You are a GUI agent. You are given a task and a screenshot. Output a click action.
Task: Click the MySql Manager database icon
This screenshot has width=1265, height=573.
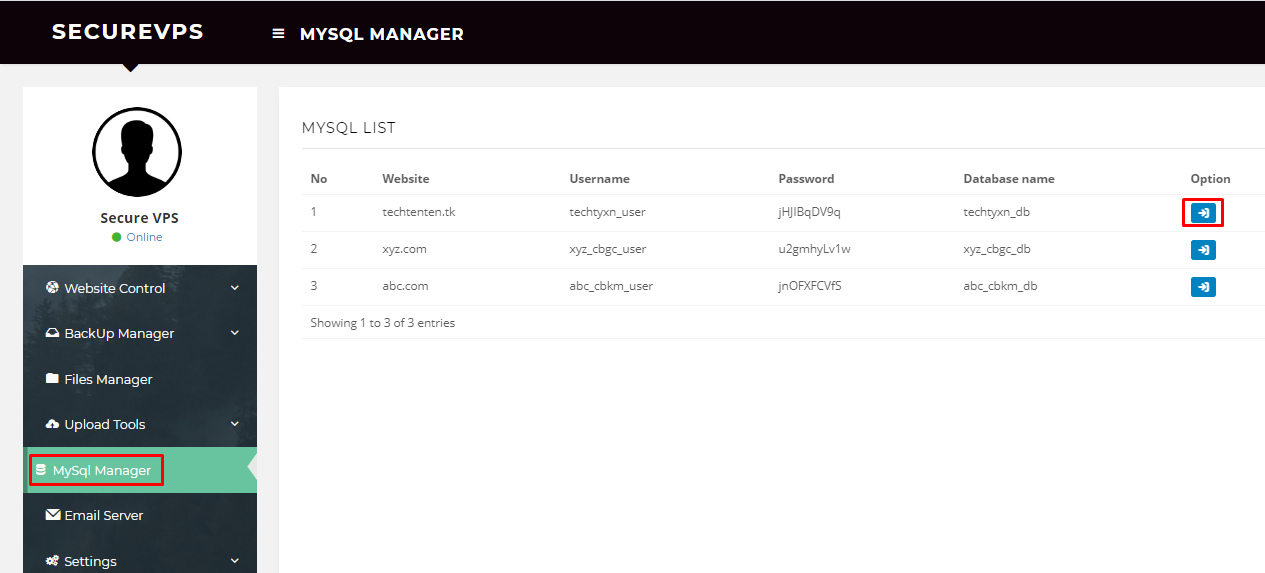click(x=41, y=470)
